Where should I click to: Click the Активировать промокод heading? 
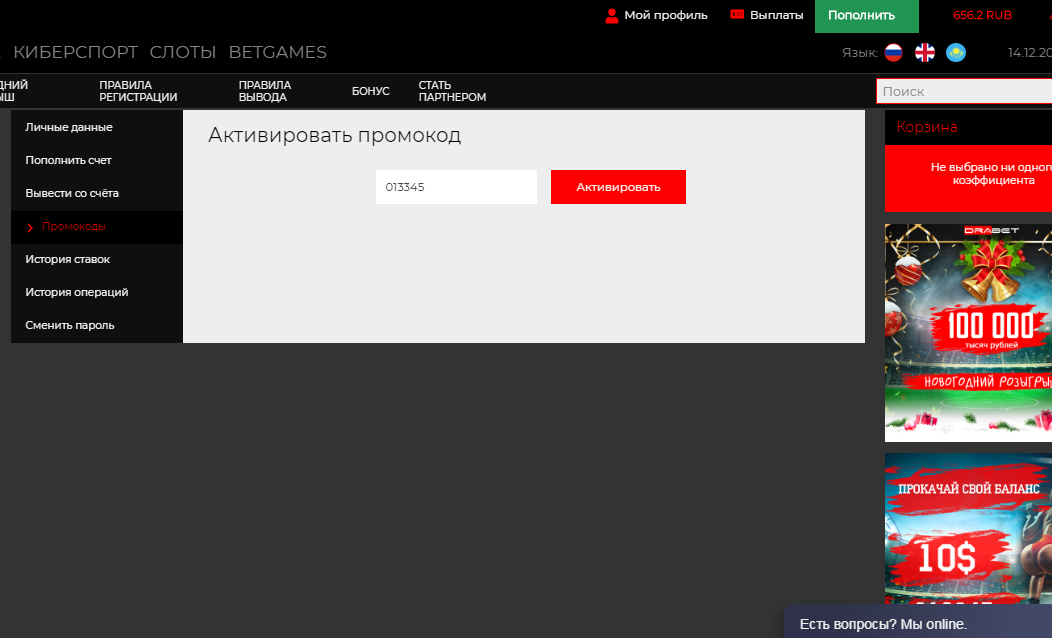(334, 136)
